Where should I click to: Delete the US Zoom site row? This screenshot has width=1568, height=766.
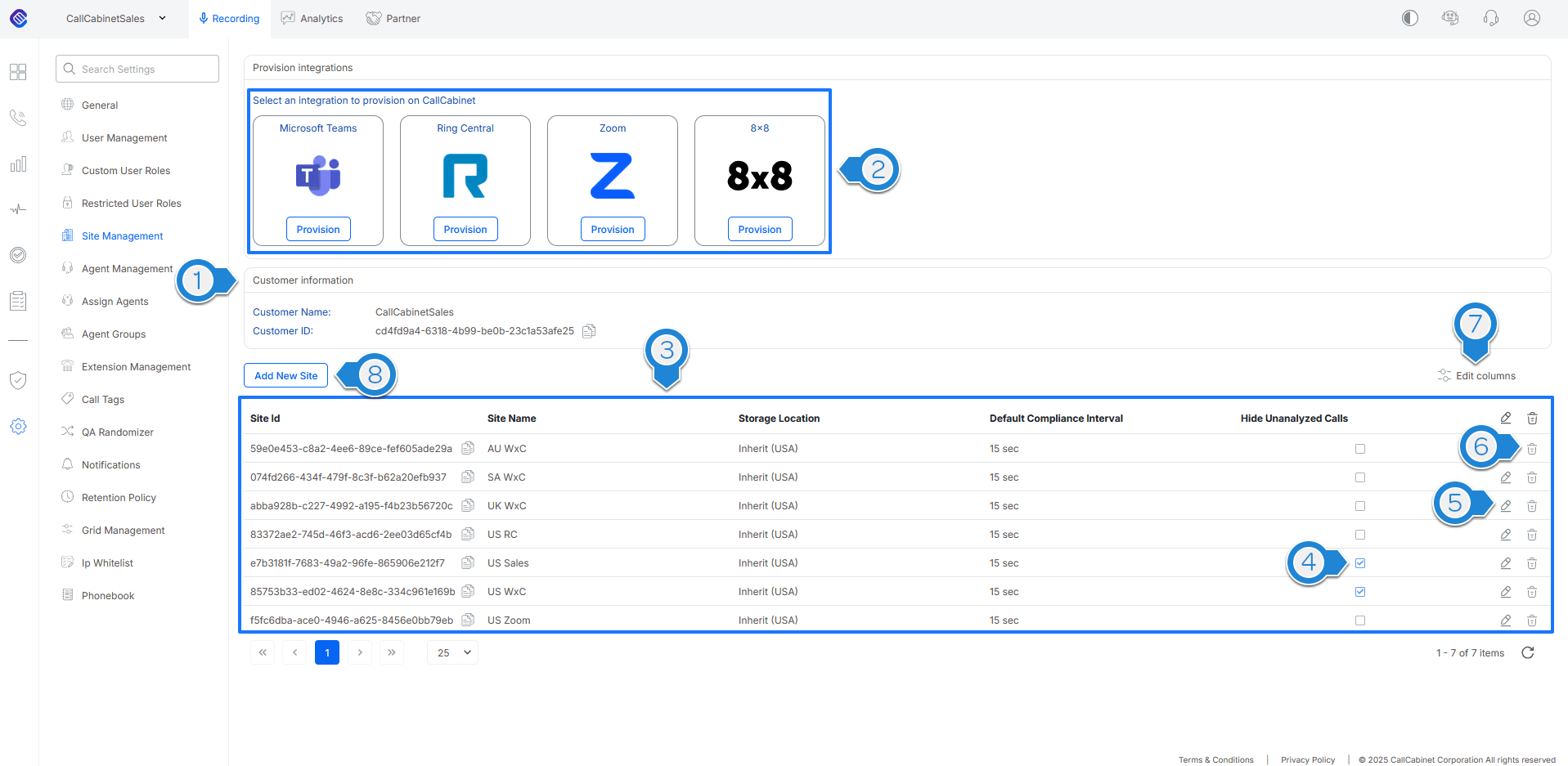1532,620
